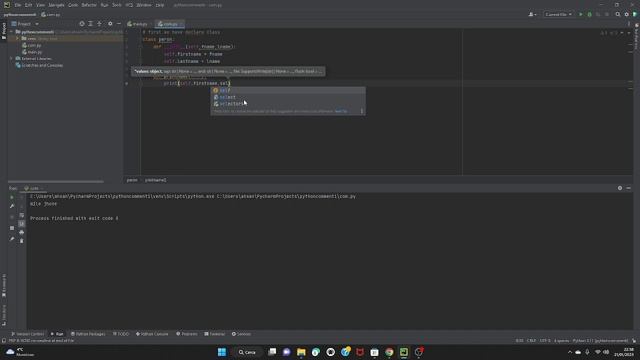Open the Window menu
This screenshot has height=360, width=640.
pyautogui.click(x=144, y=5)
